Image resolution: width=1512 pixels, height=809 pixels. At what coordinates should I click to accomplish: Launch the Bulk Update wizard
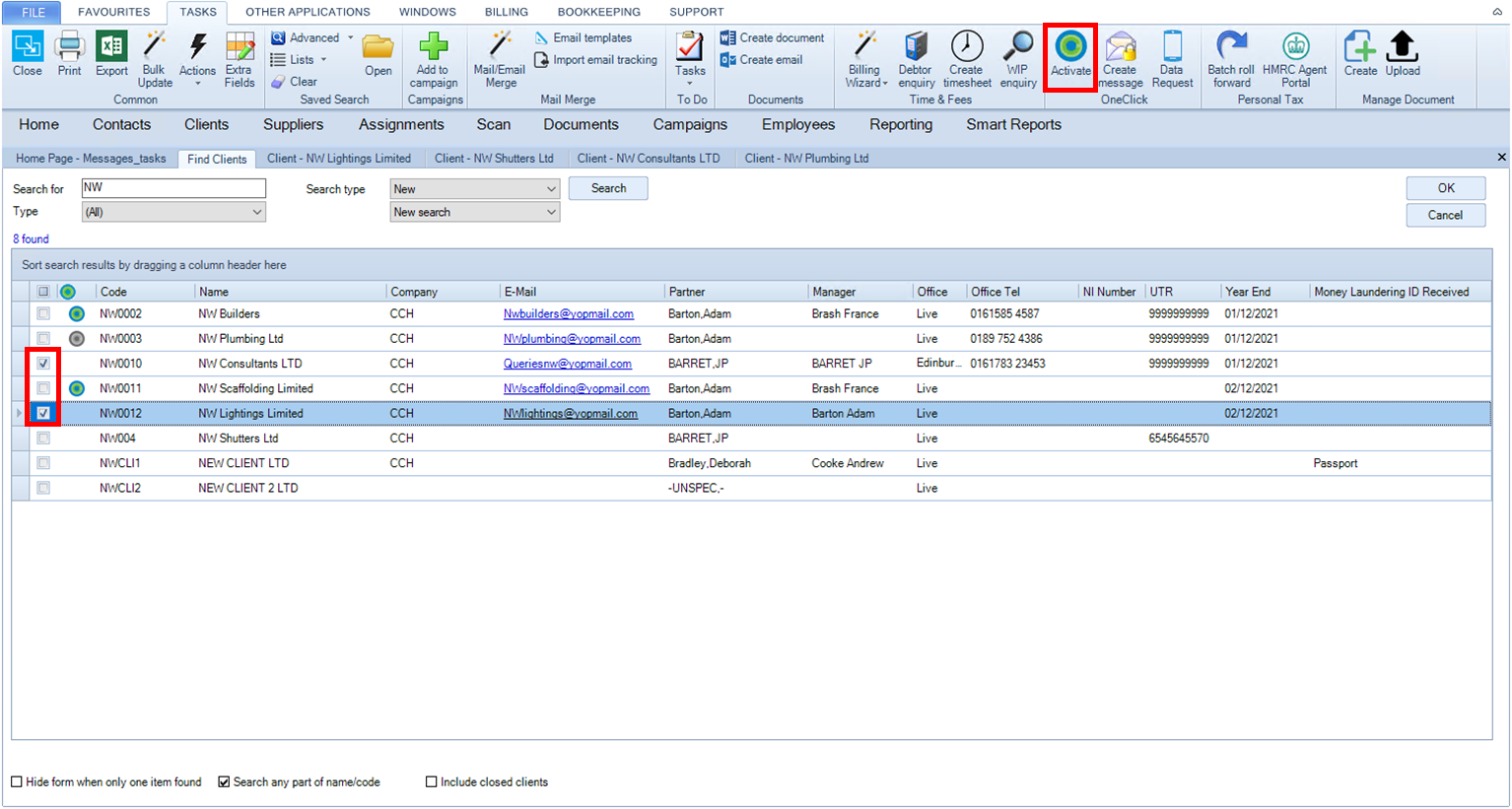click(x=155, y=59)
